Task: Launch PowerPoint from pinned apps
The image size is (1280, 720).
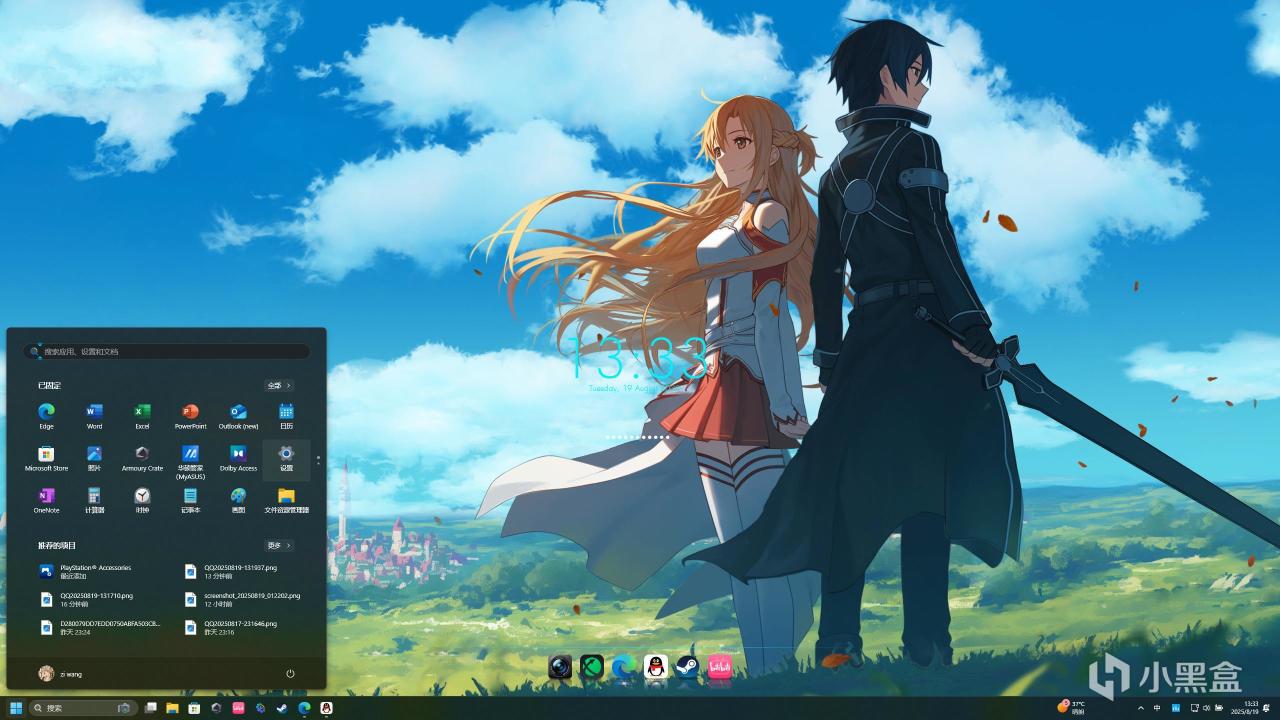Action: [190, 416]
